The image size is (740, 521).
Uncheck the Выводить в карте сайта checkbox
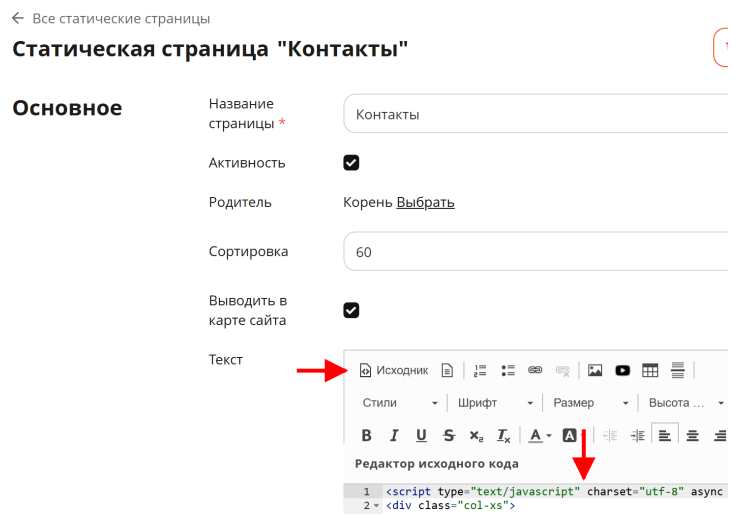[351, 311]
